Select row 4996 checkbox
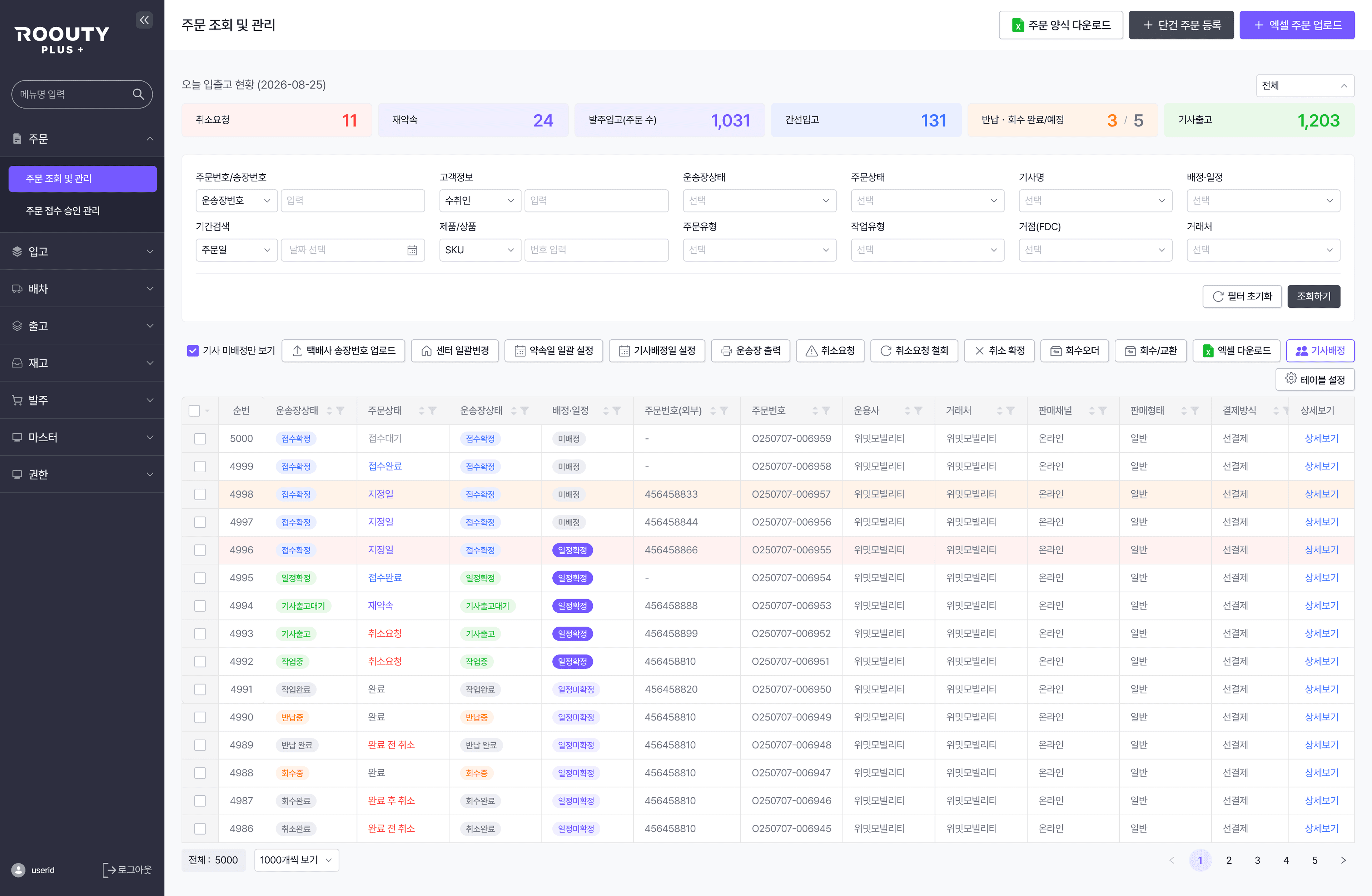Viewport: 1372px width, 896px height. click(x=200, y=550)
